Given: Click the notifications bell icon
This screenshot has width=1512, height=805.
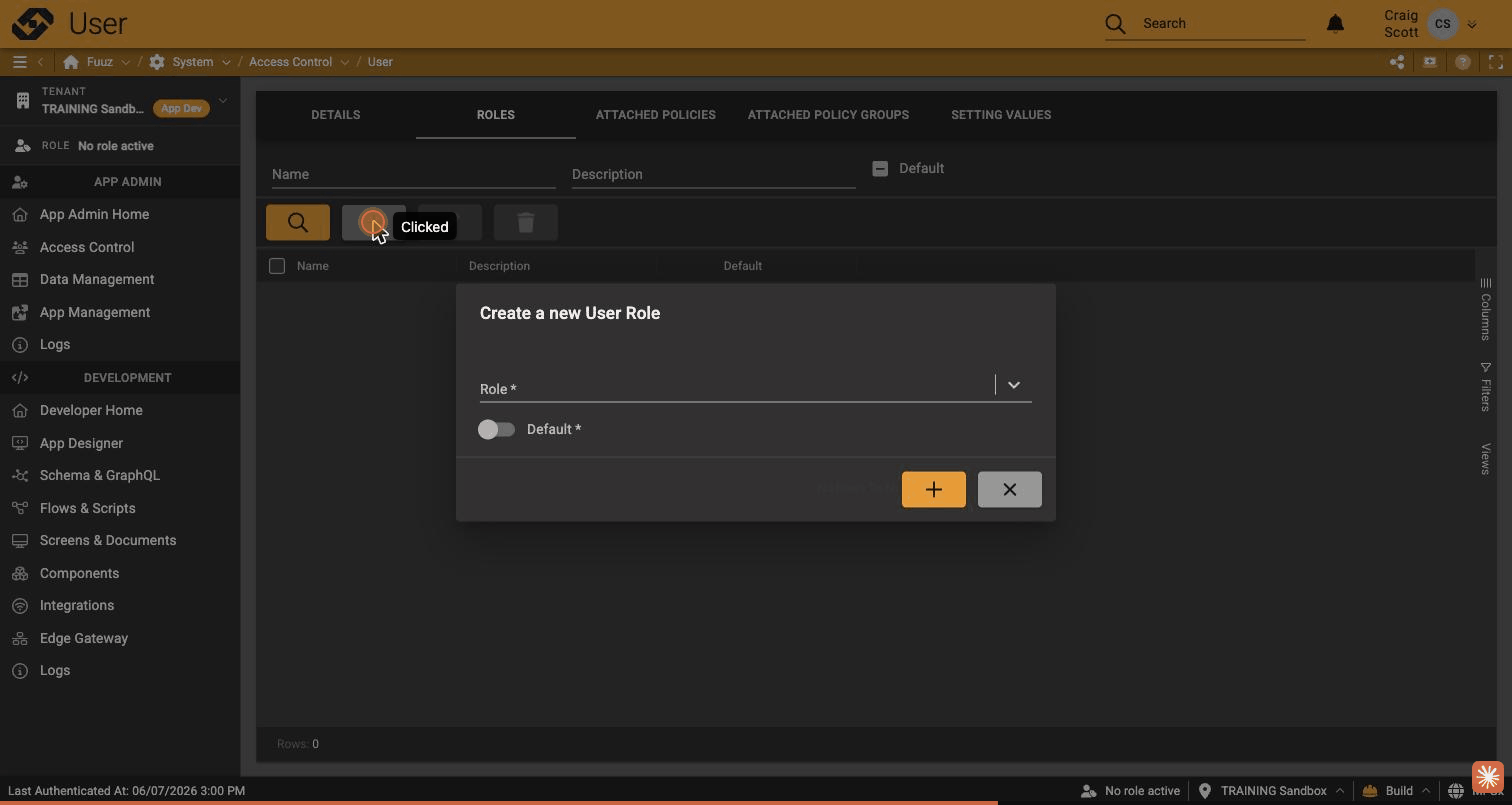Looking at the screenshot, I should coord(1335,23).
